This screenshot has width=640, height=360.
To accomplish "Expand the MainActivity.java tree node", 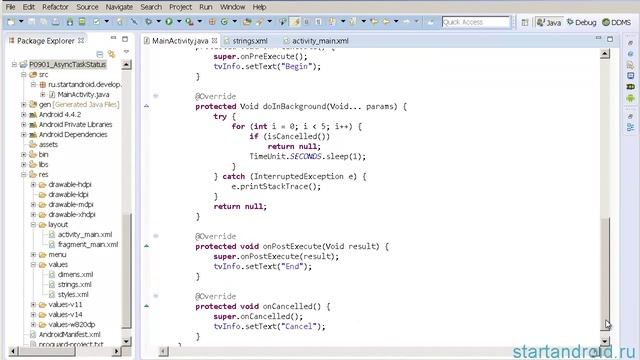I will click(x=42, y=94).
